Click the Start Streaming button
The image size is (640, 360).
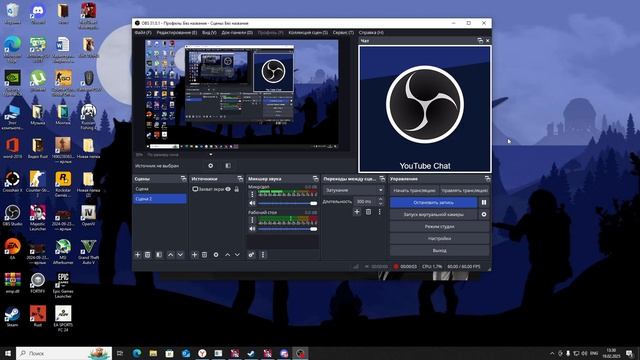[x=414, y=190]
